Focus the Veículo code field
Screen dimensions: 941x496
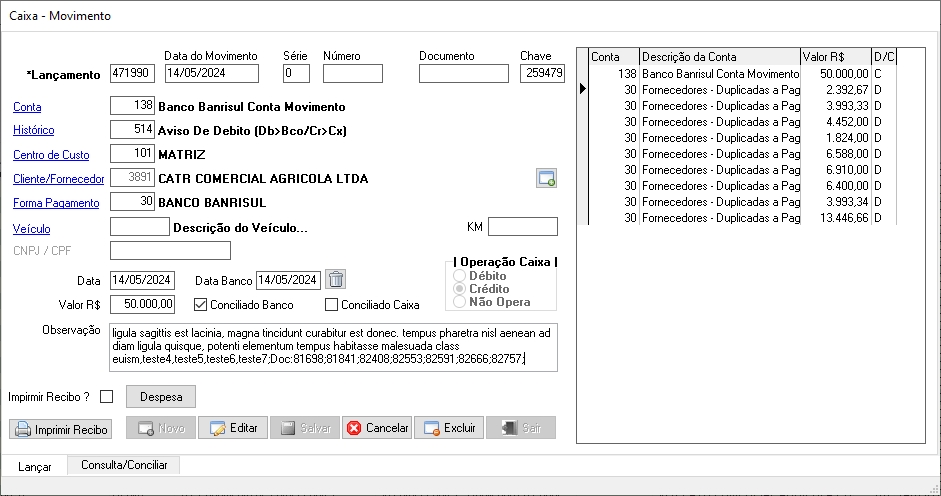[x=140, y=227]
